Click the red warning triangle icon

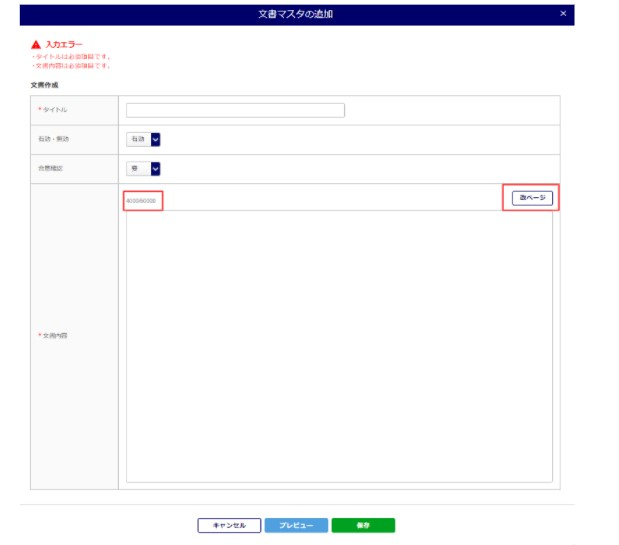tap(37, 46)
